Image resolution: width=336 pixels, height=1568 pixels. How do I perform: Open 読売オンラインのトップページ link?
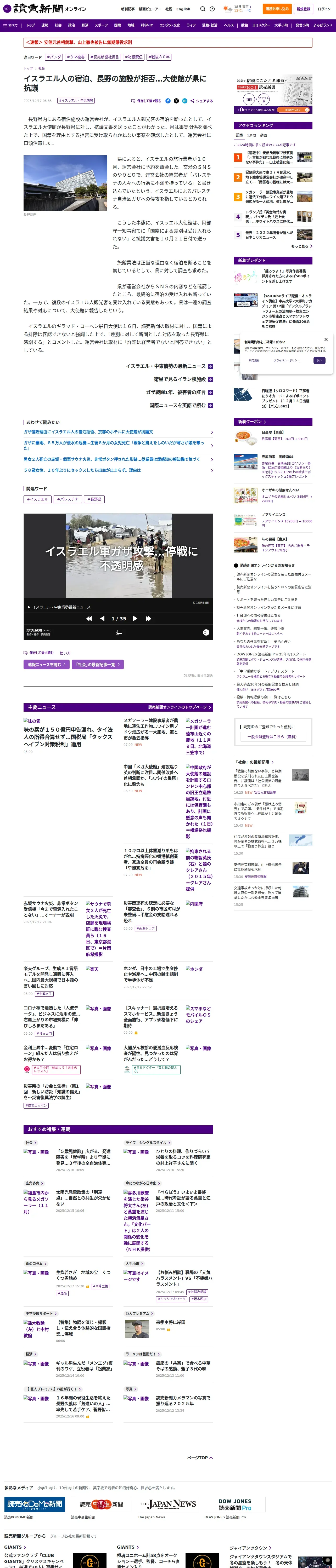(x=180, y=707)
